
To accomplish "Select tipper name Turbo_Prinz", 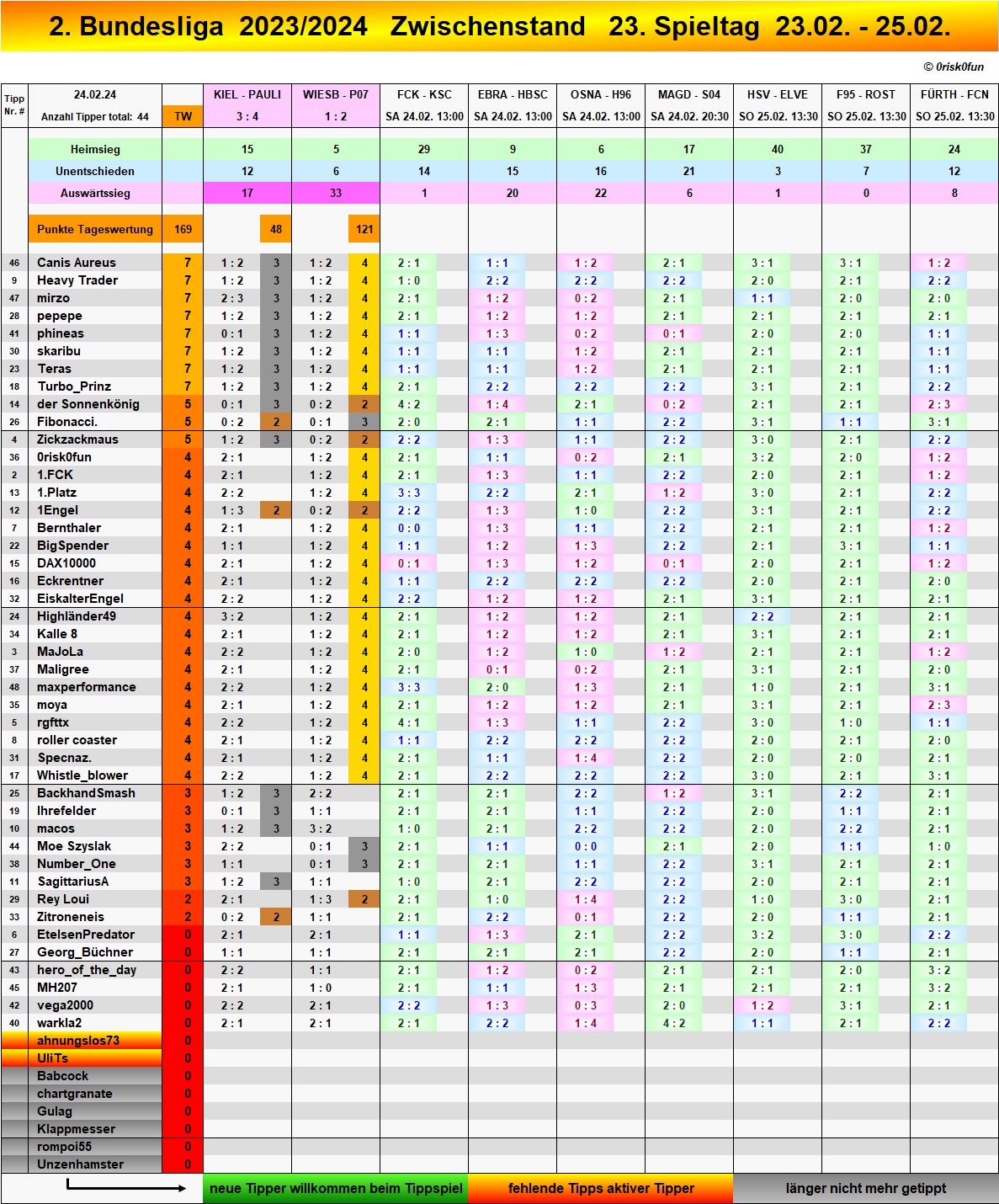I will point(74,386).
